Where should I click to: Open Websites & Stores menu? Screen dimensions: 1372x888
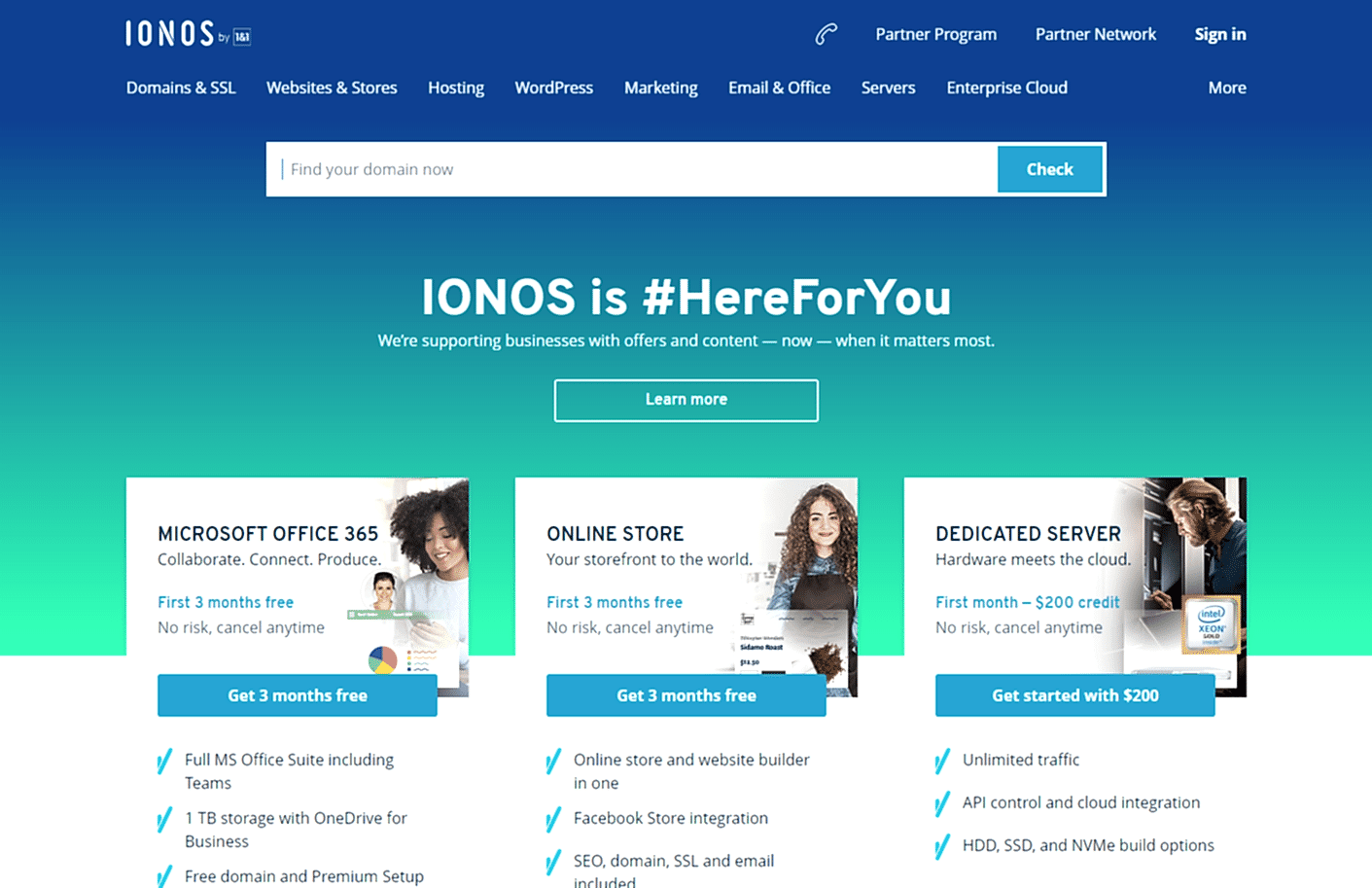[332, 88]
